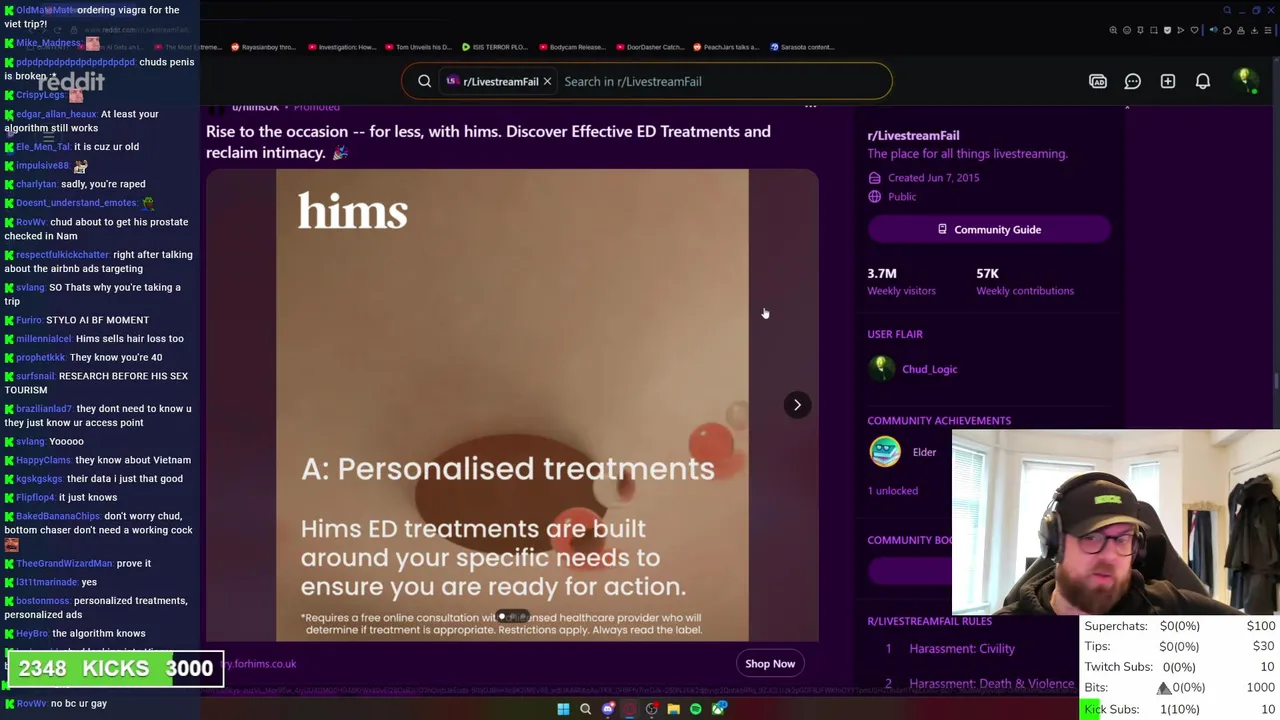Open the Windows taskbar search icon
Image resolution: width=1280 pixels, height=720 pixels.
click(x=585, y=709)
